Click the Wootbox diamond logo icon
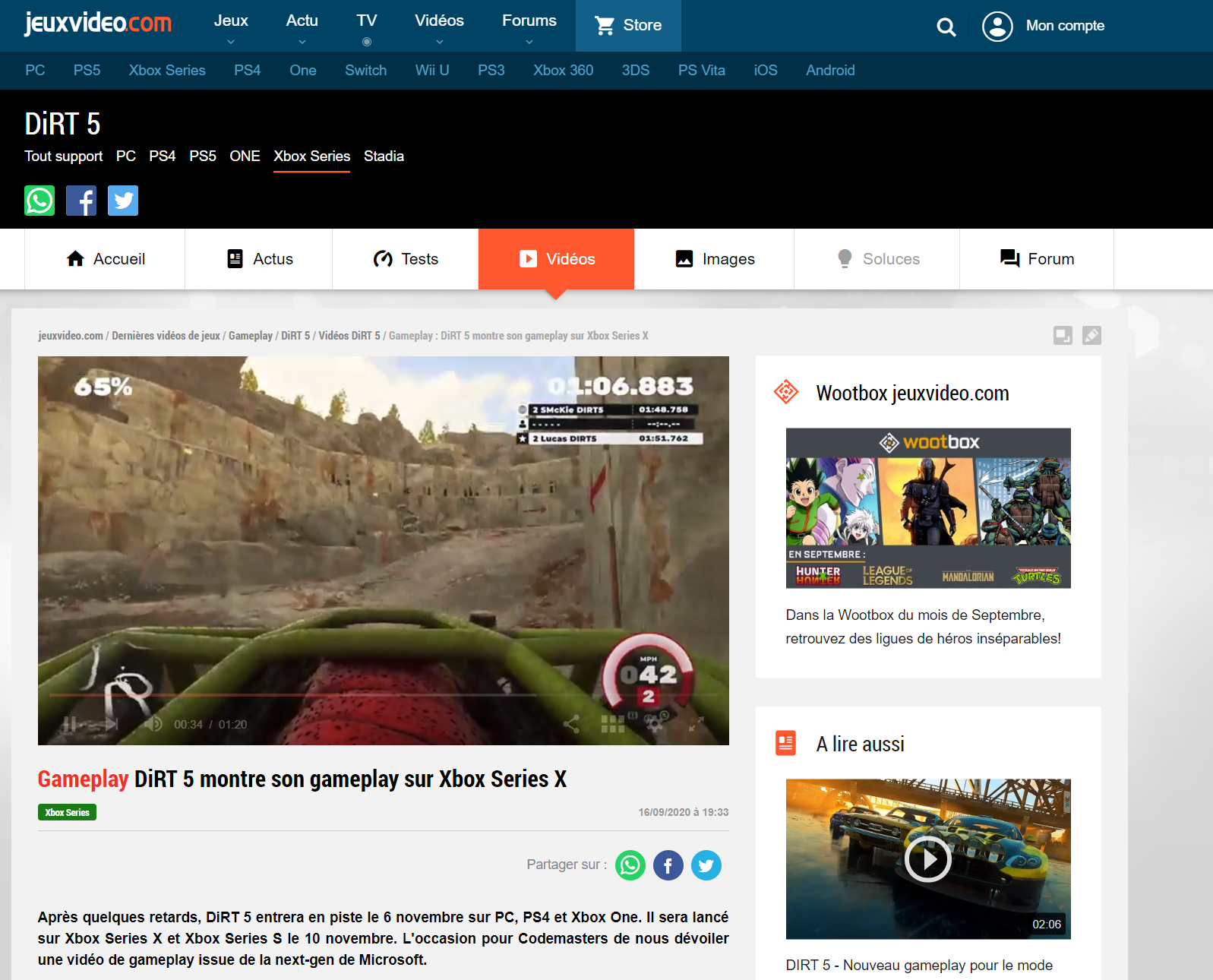 (x=786, y=392)
